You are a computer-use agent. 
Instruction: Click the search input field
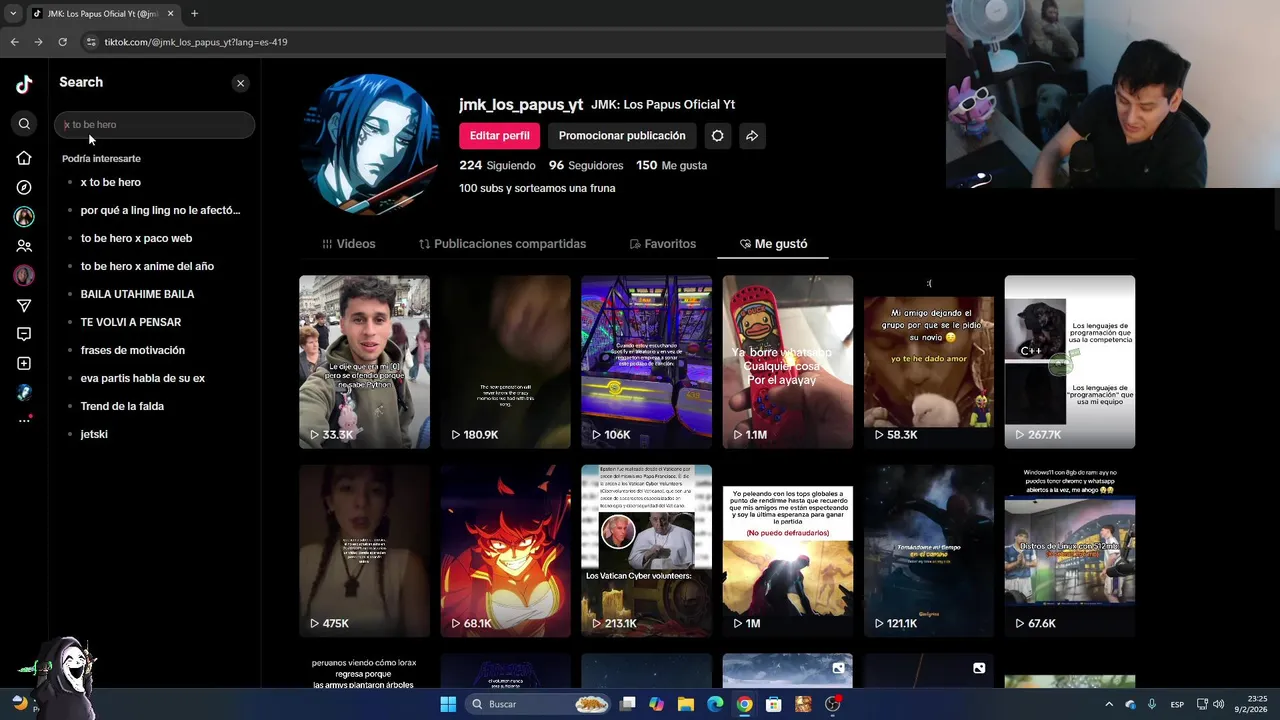point(154,125)
